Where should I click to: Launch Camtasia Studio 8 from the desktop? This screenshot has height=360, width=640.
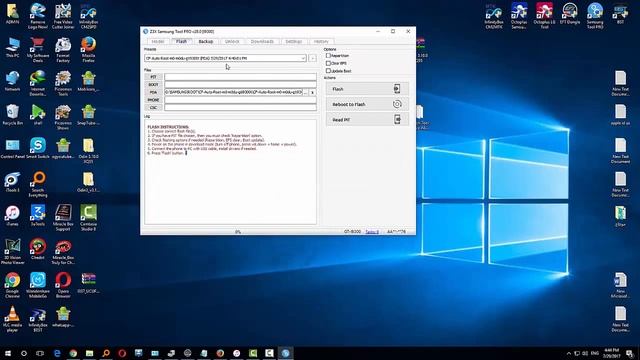pos(88,218)
